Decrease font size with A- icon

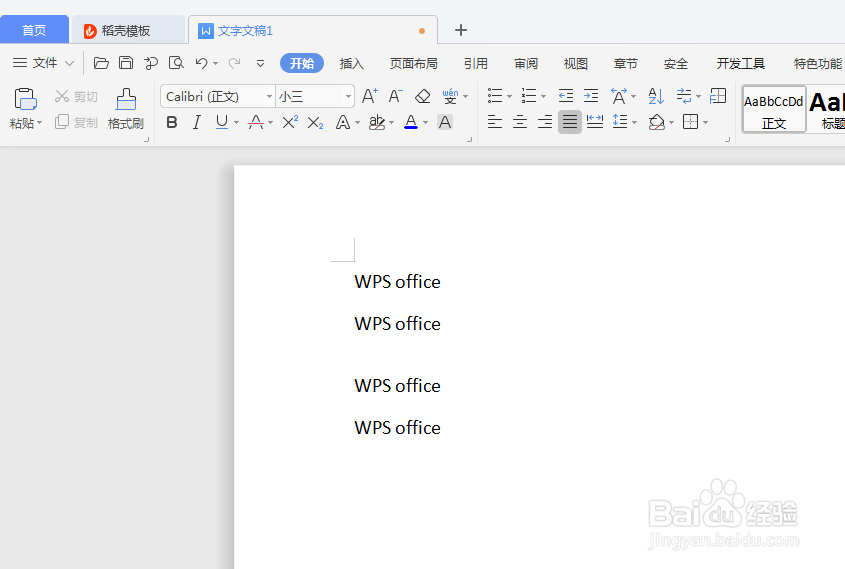pos(395,96)
